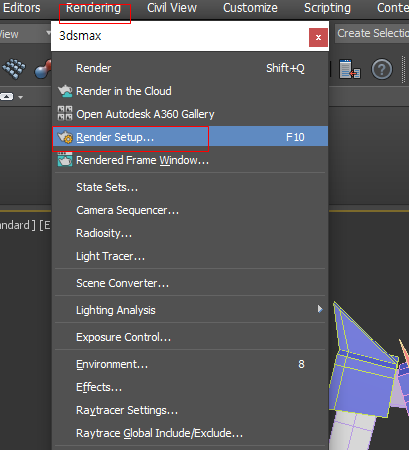Click the schematic grid icon in toolbar

point(14,69)
